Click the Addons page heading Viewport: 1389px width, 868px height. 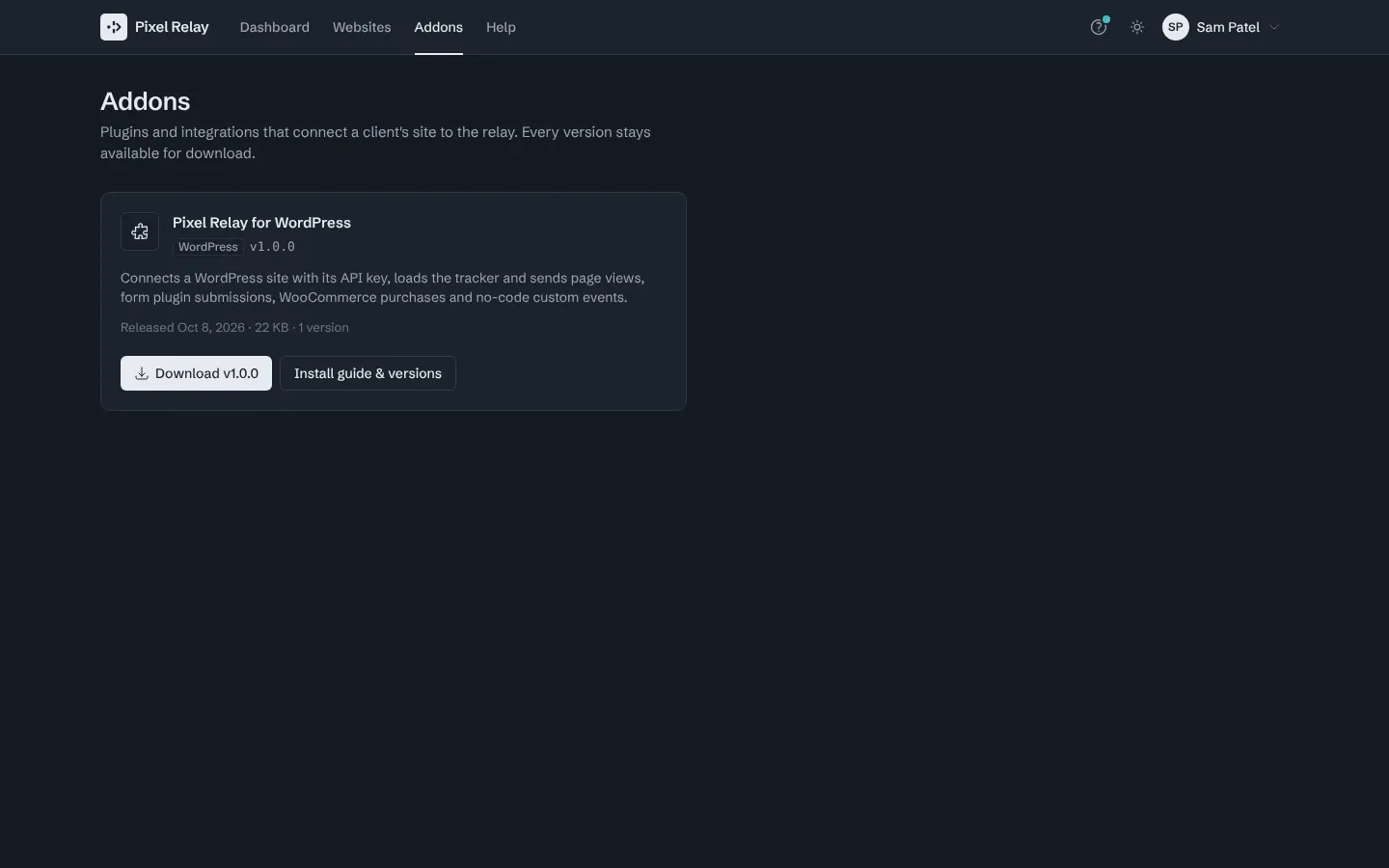pos(146,101)
